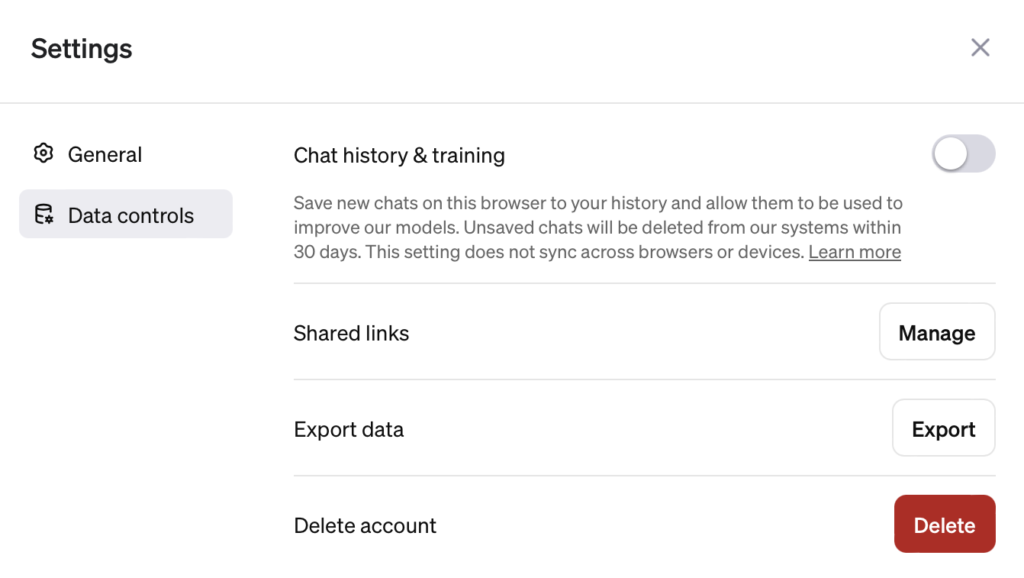Screen dimensions: 1024x578
Task: Click the Delete account label
Action: 365,526
